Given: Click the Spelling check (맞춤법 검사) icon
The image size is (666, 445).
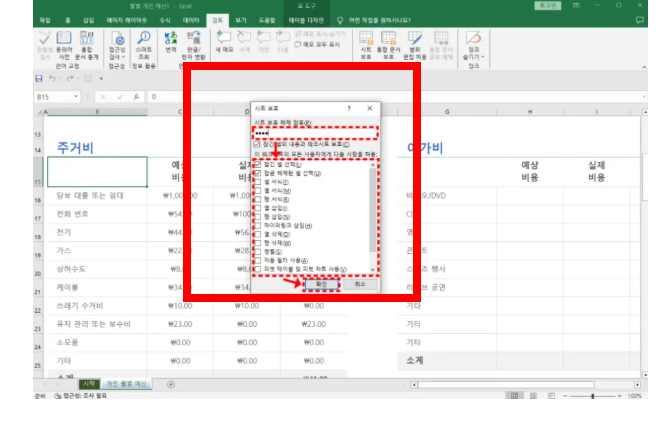Looking at the screenshot, I should (44, 45).
